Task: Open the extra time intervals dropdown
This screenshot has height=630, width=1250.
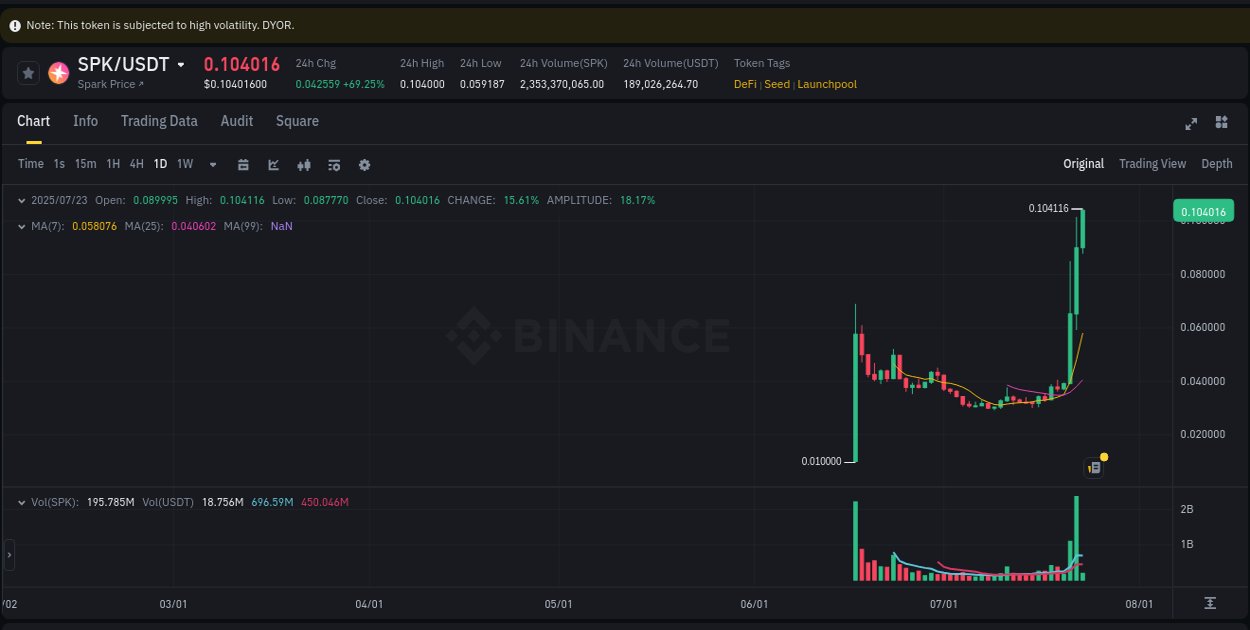Action: point(211,164)
